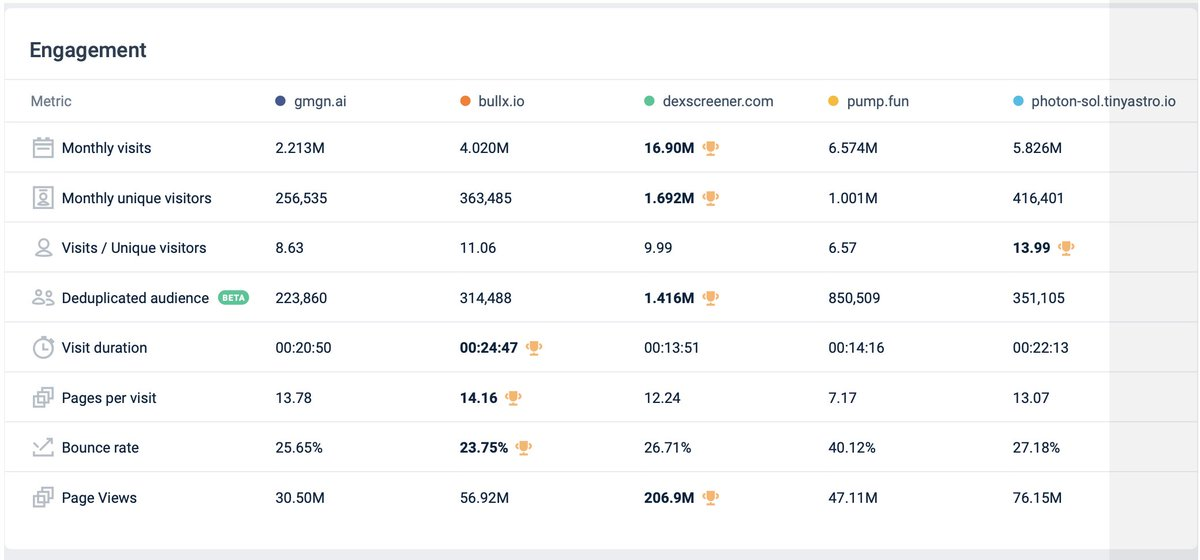Screen dimensions: 1200x560
Task: Click the Monthly unique visitors icon
Action: coord(43,198)
